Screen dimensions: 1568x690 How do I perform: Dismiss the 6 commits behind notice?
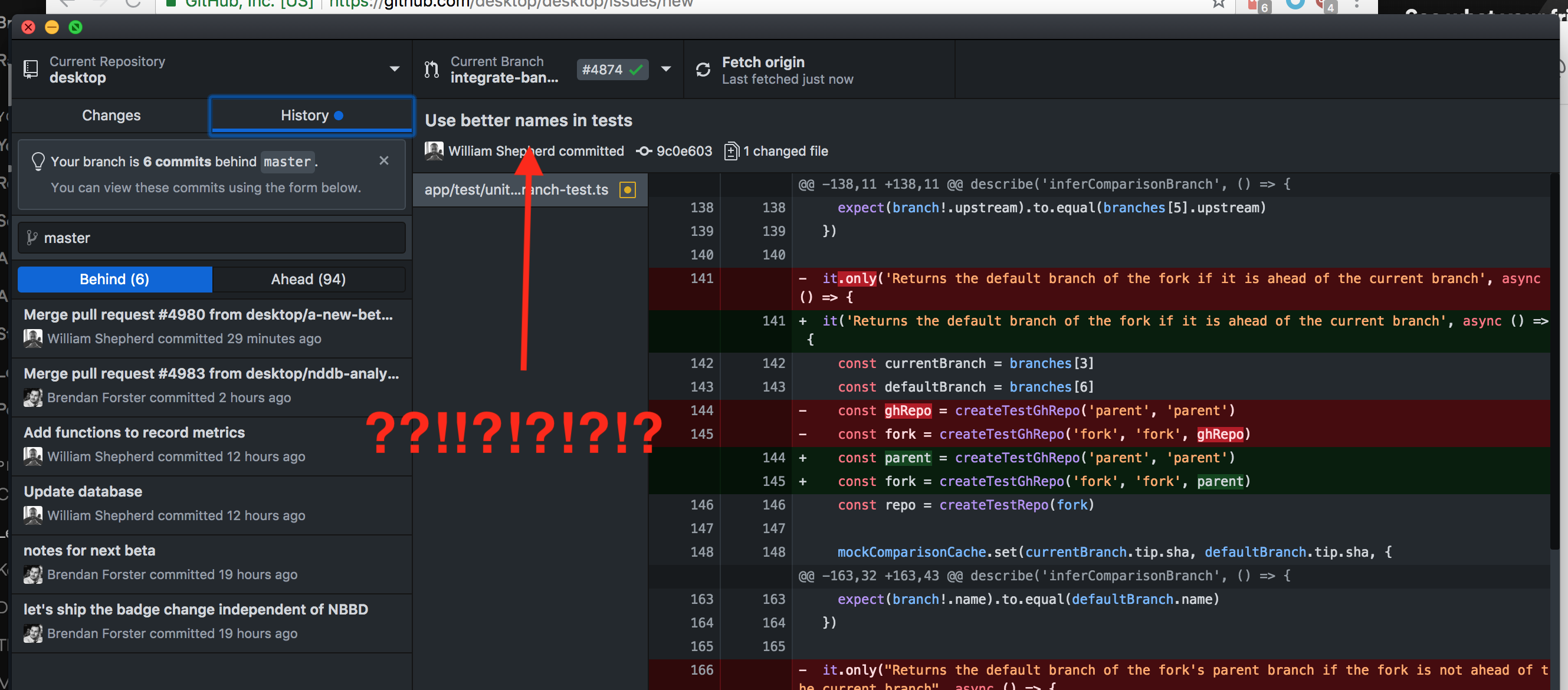(x=384, y=160)
